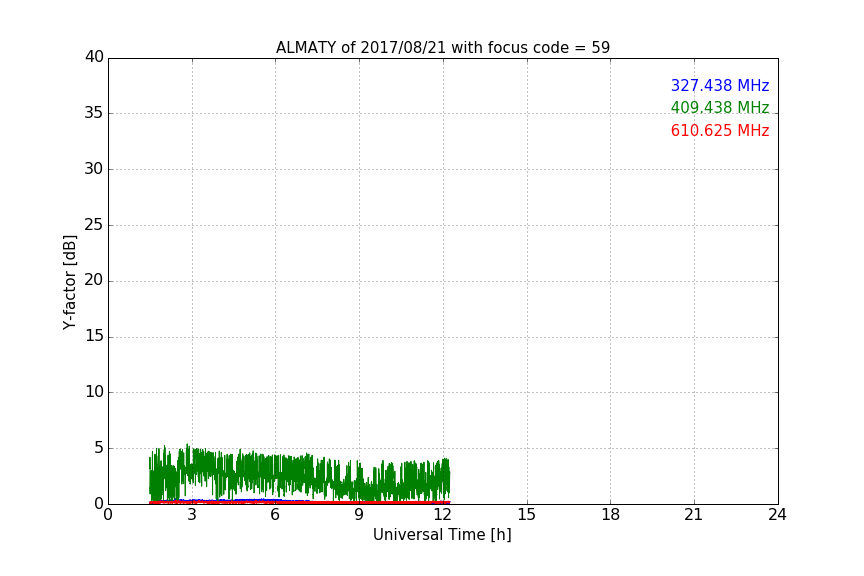Click x-axis tick label 24
Screen dimensions: 864x576
(x=777, y=515)
